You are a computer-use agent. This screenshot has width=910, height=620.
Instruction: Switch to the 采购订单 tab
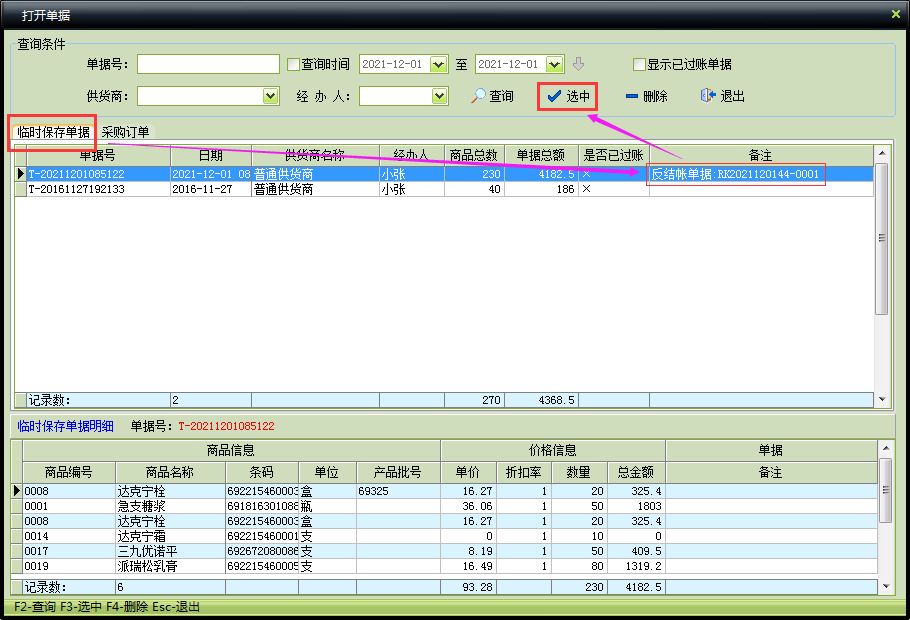tap(125, 132)
